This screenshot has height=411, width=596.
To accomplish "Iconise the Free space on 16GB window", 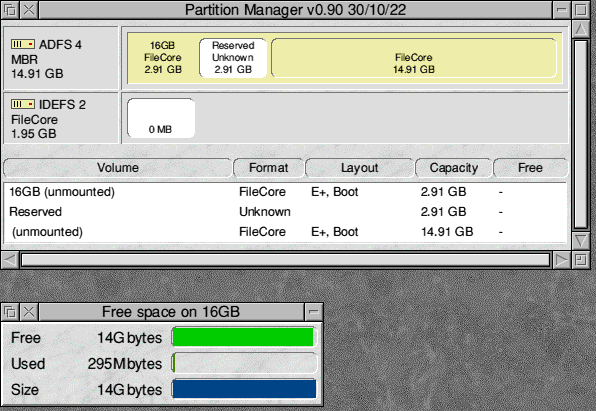I will [x=314, y=312].
